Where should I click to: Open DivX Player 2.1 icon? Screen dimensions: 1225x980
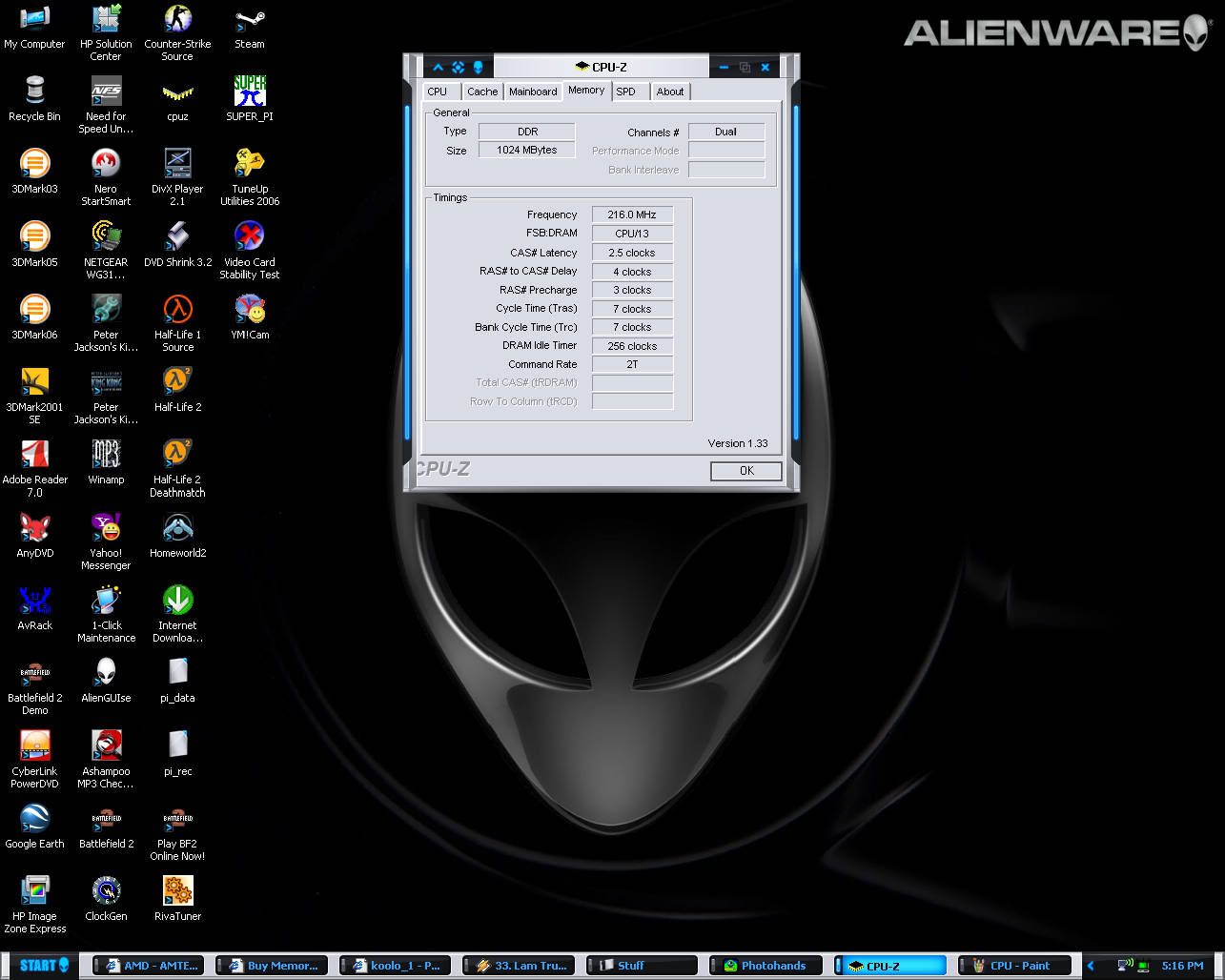177,178
